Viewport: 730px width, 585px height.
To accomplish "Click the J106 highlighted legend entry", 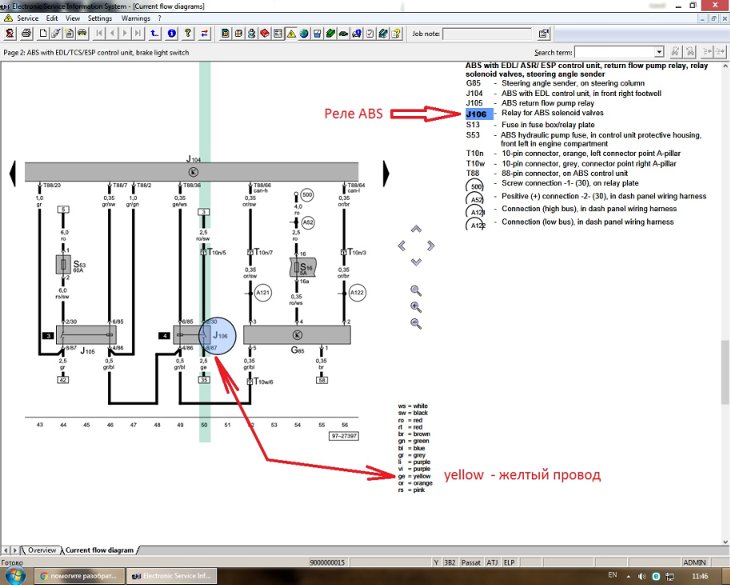I will (x=479, y=114).
